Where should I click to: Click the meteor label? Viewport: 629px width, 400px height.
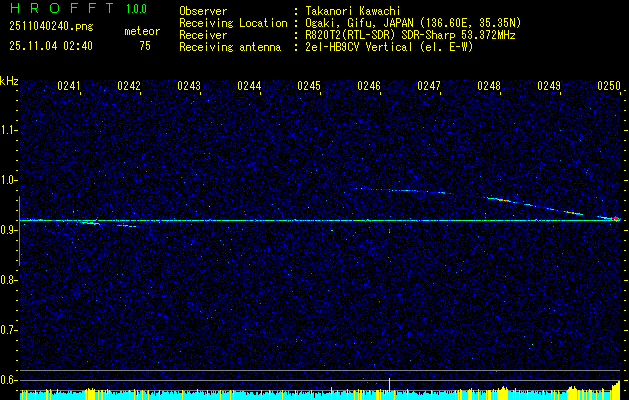click(x=142, y=31)
